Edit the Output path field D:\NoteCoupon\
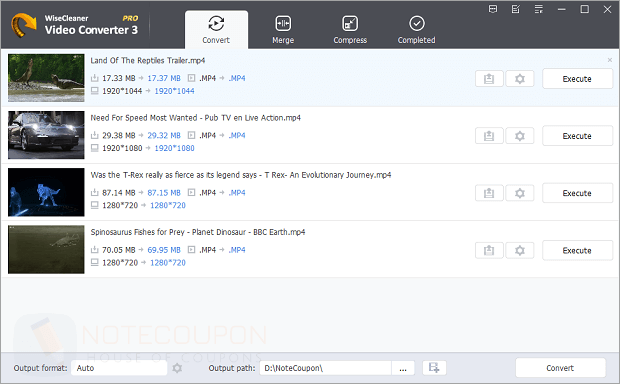 tap(325, 368)
